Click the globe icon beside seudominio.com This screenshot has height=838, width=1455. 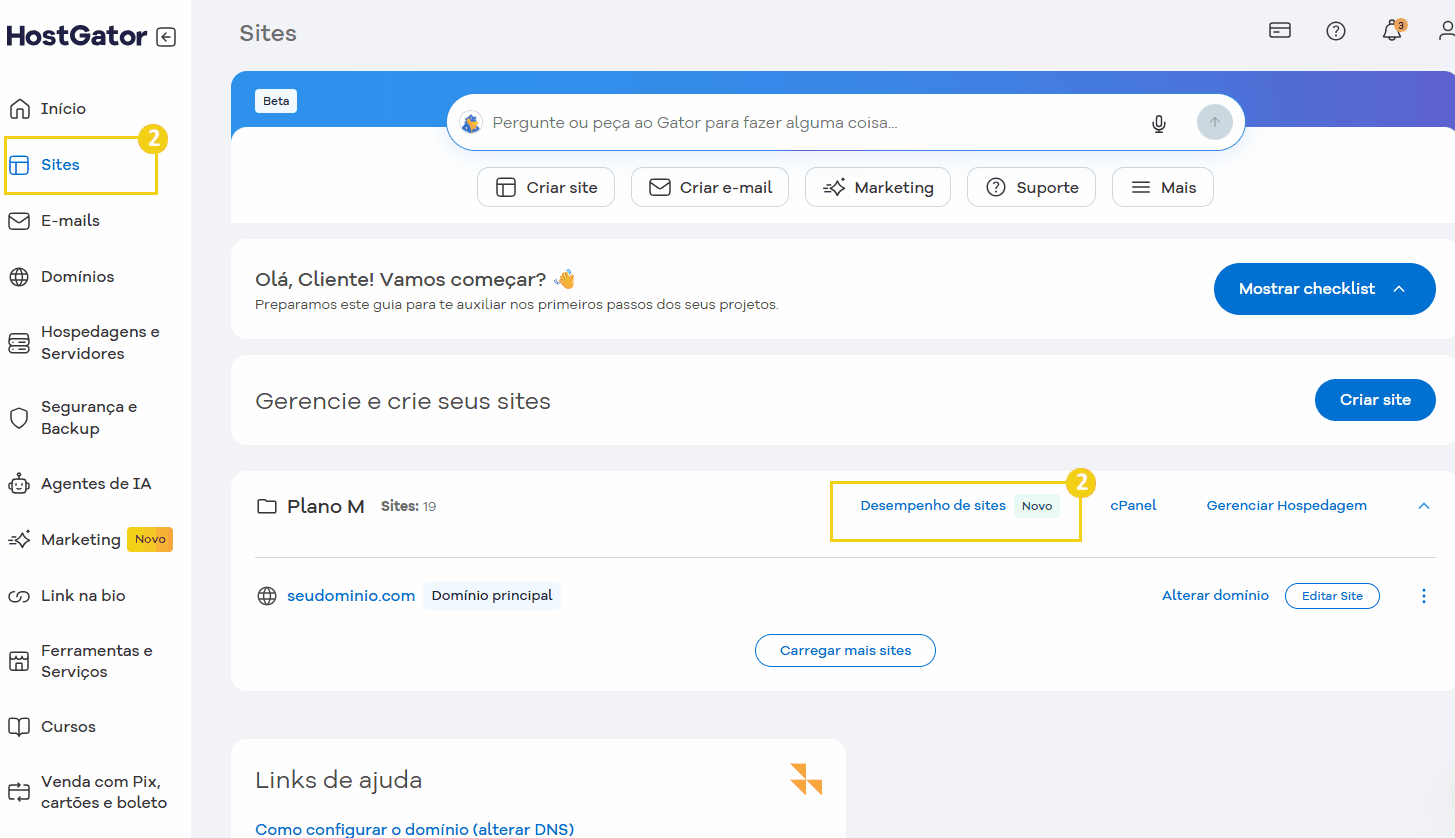(266, 595)
